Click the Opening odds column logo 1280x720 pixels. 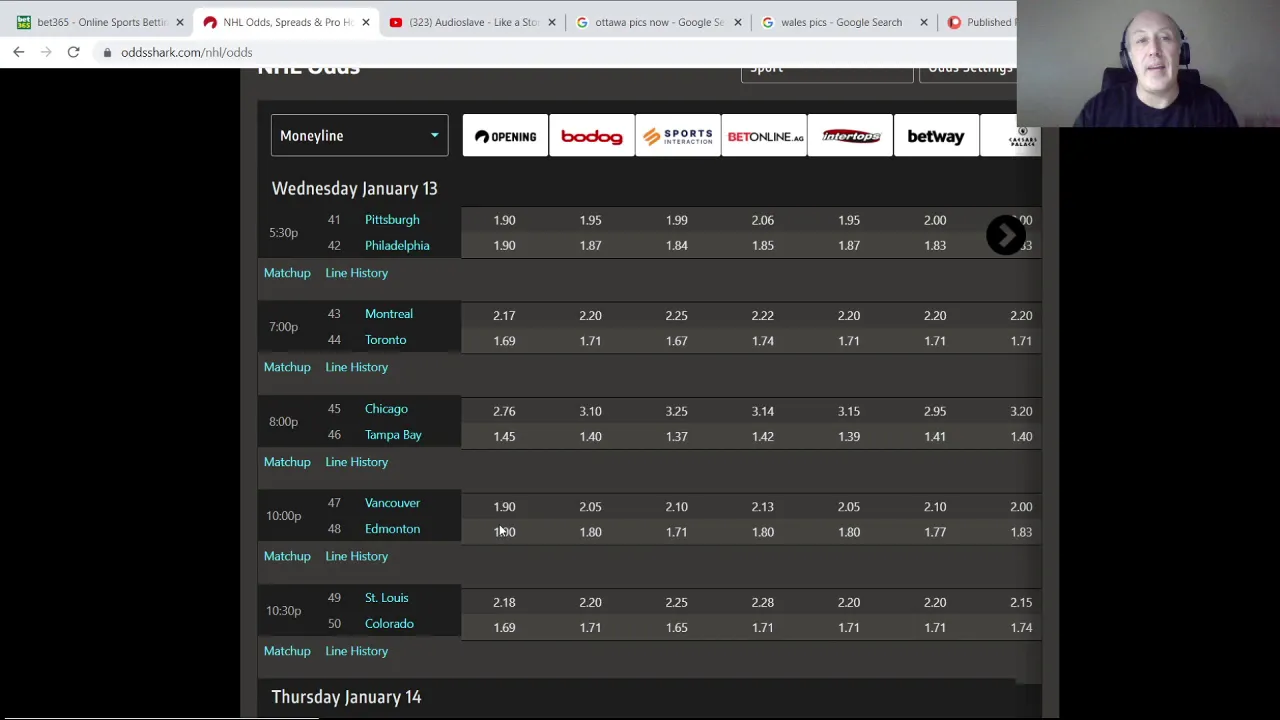point(505,136)
